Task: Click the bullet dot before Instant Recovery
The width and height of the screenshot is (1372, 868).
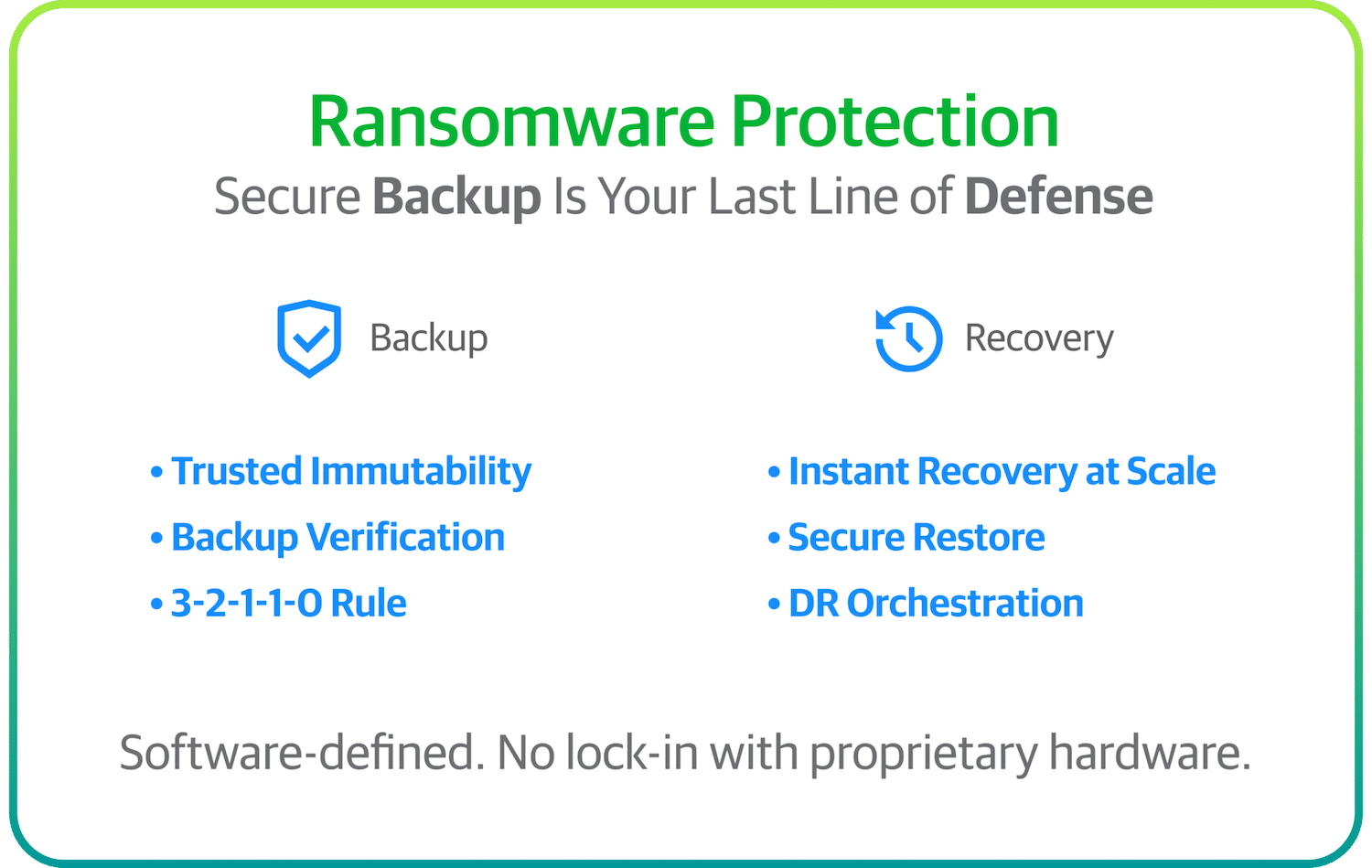Action: tap(774, 473)
